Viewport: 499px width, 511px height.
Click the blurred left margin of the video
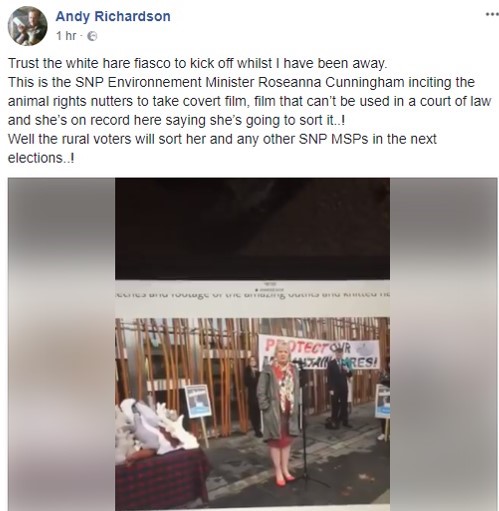click(62, 344)
